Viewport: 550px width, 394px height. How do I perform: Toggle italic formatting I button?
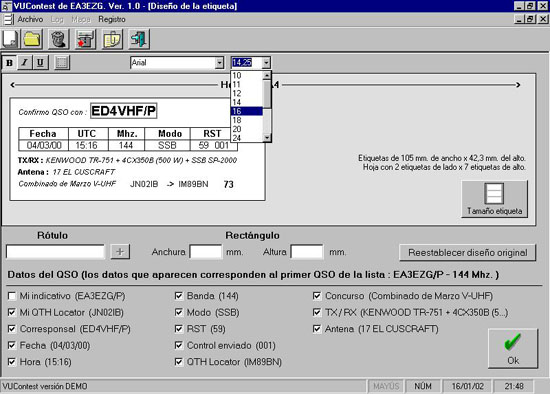(25, 63)
